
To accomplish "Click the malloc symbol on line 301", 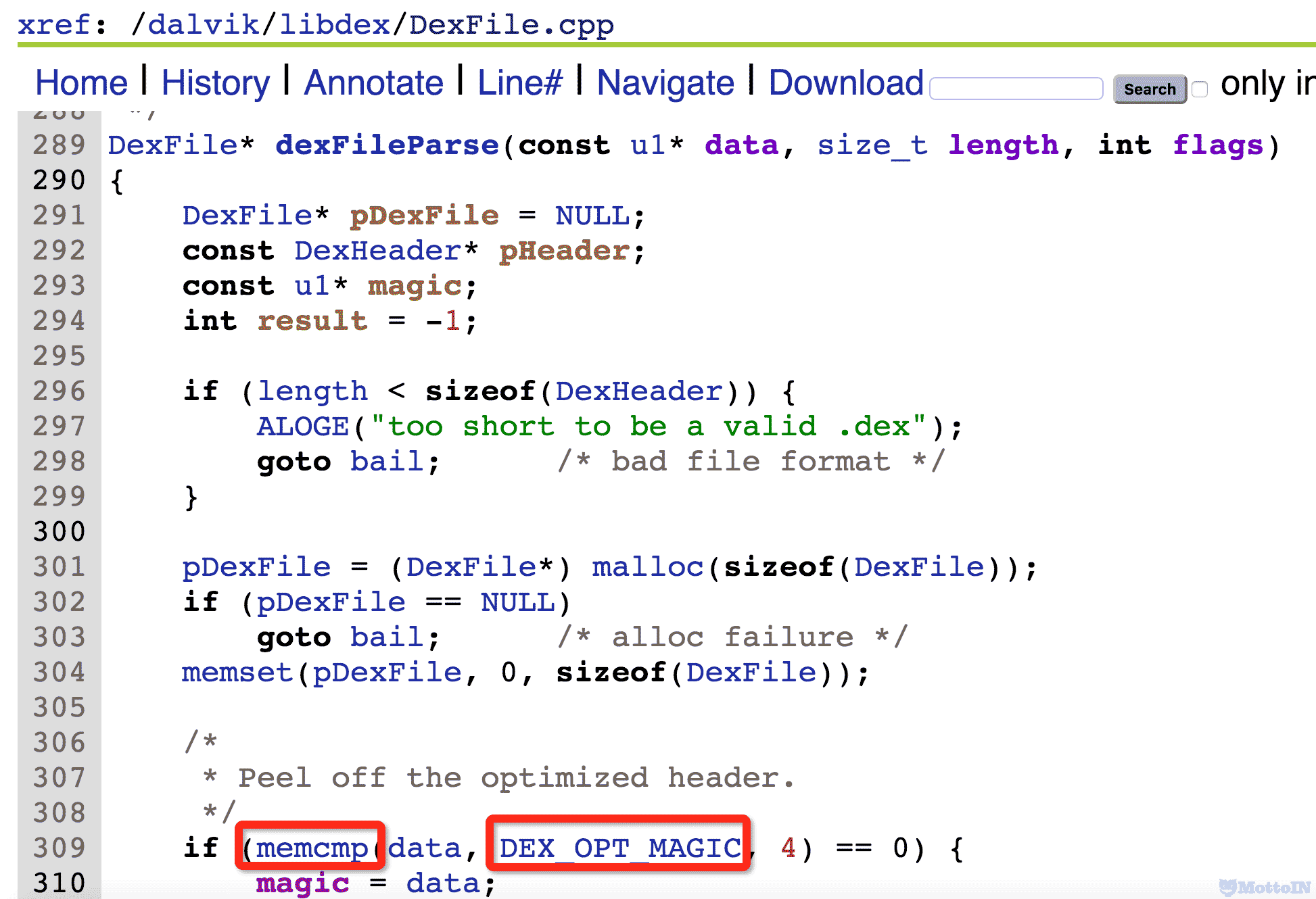I will tap(648, 567).
